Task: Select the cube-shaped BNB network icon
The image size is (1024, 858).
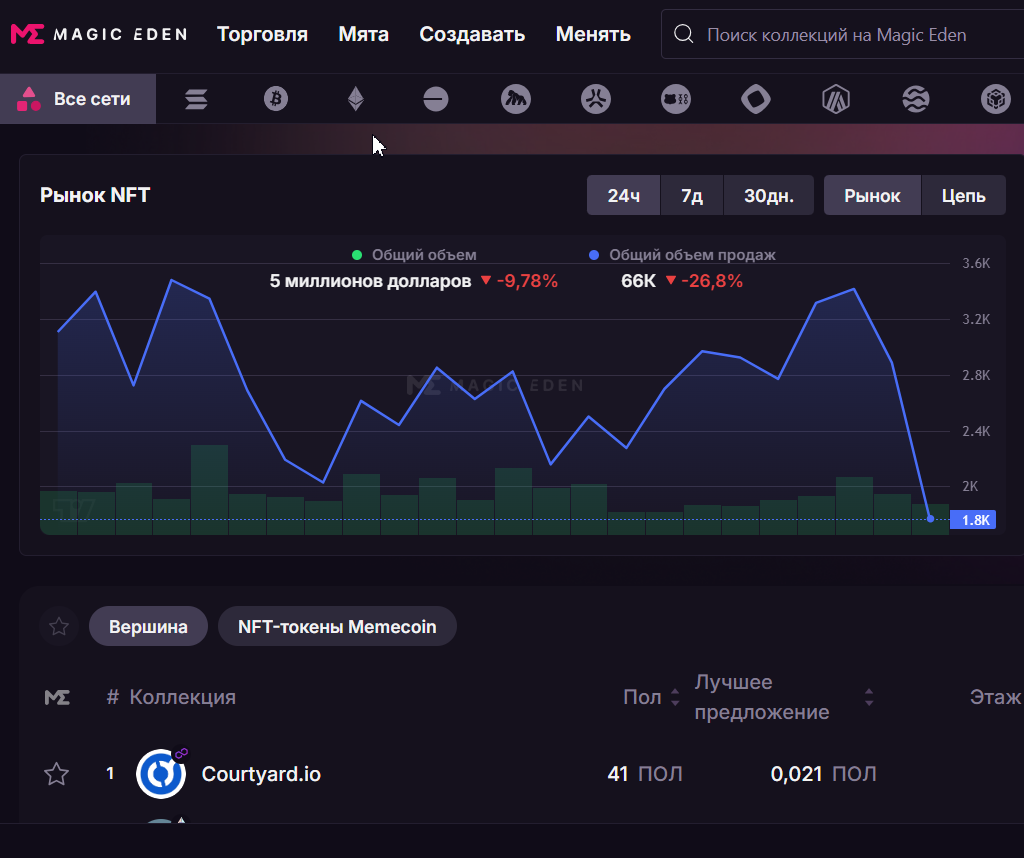Action: pyautogui.click(x=995, y=99)
